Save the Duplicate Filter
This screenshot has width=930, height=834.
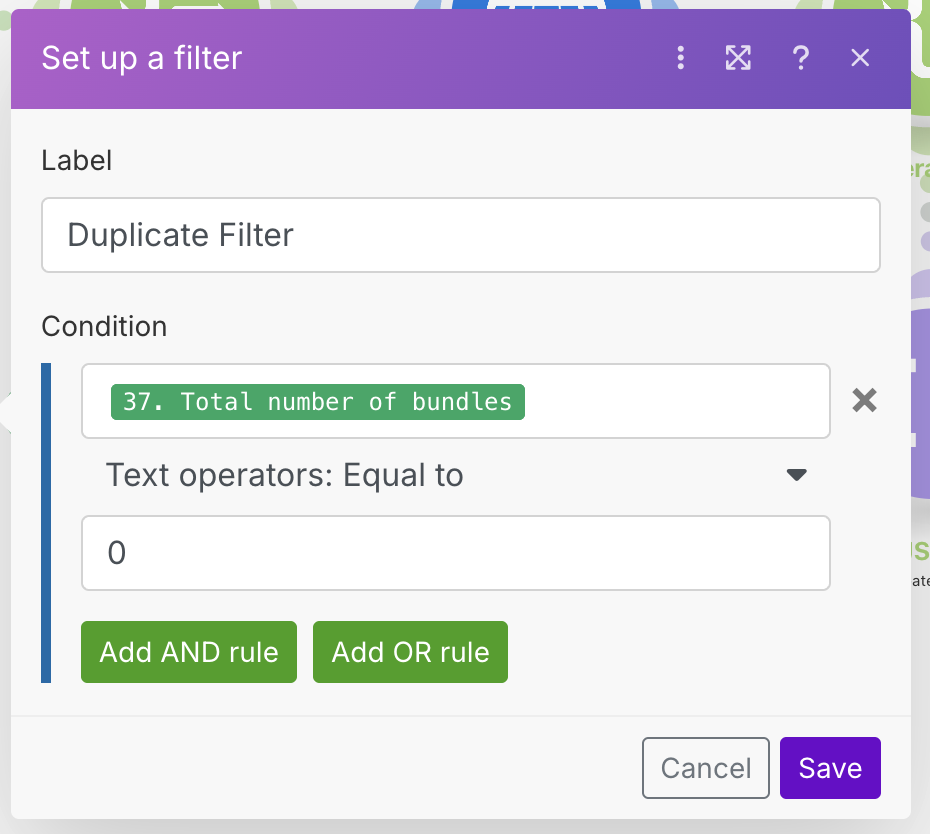coord(830,768)
